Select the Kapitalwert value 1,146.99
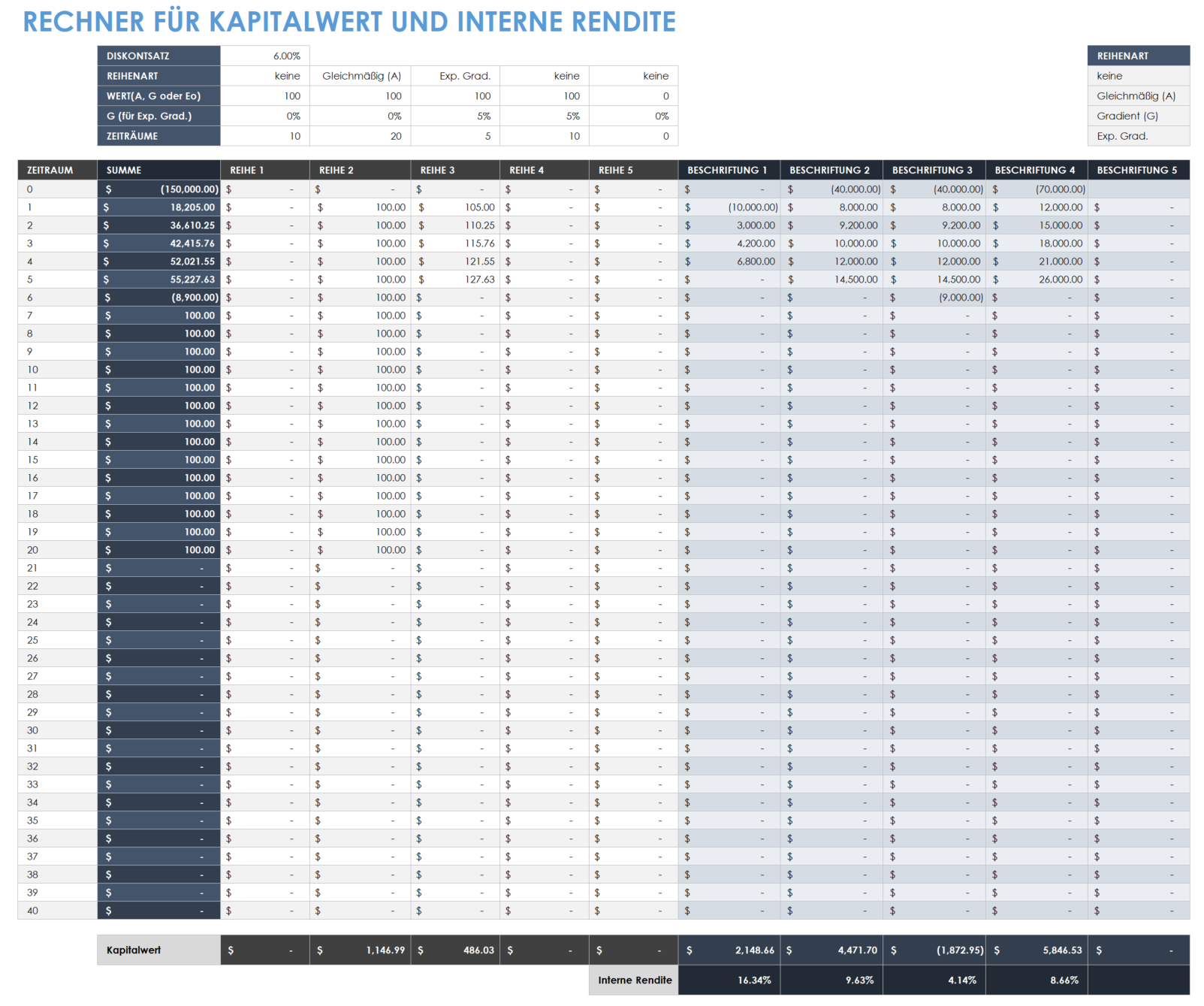 tap(361, 950)
